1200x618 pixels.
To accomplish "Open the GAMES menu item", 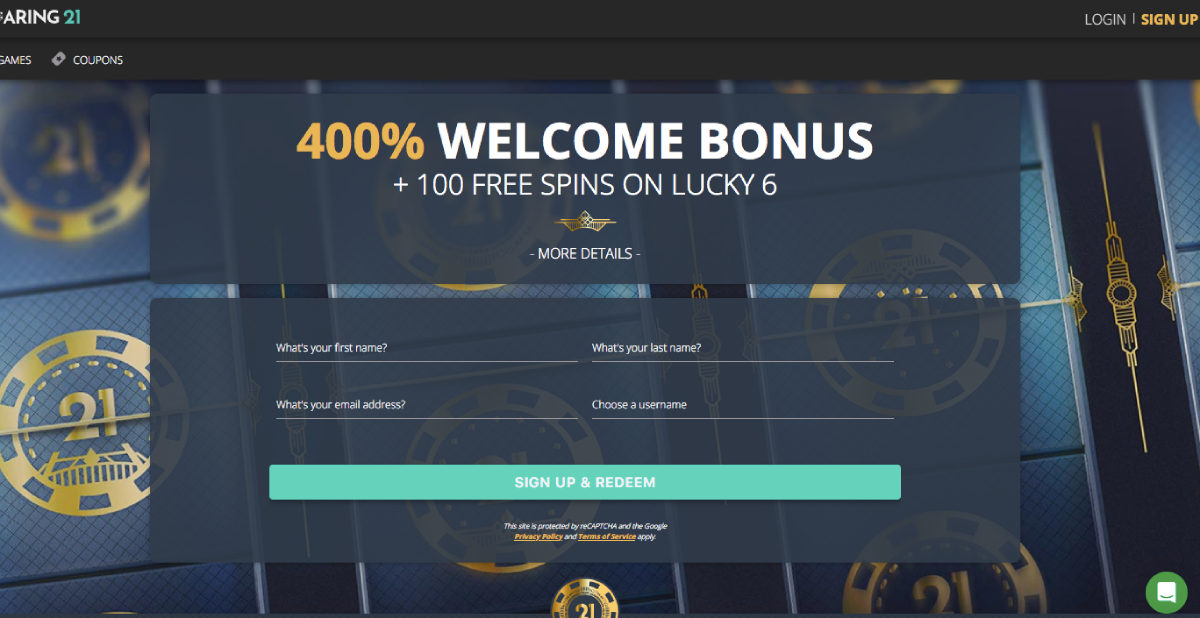I will (15, 60).
